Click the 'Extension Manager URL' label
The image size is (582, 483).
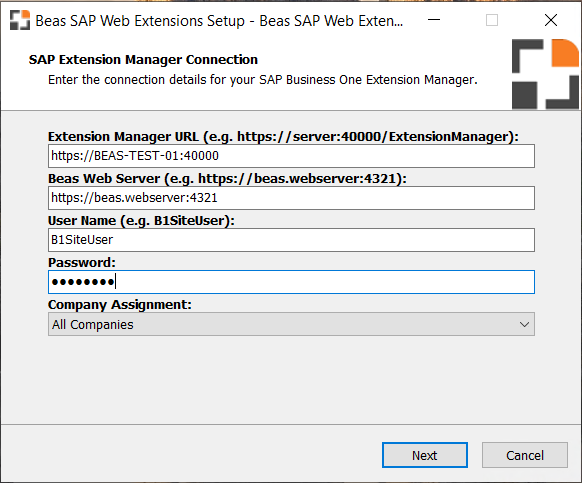(283, 137)
